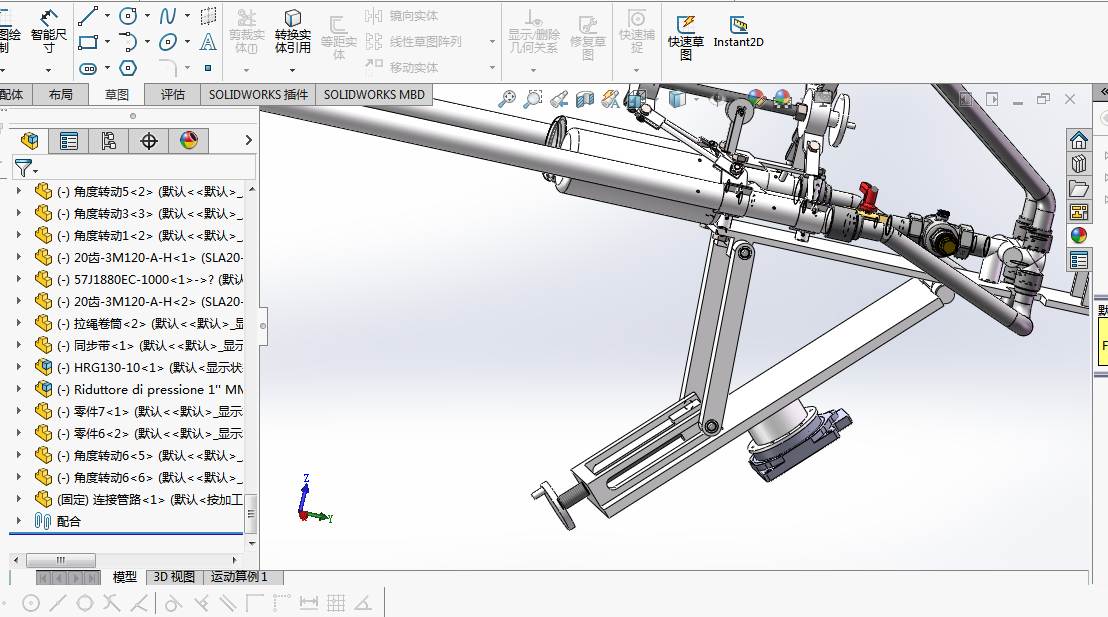This screenshot has height=617, width=1108.
Task: Click the Zoom to Fit icon
Action: coord(507,99)
